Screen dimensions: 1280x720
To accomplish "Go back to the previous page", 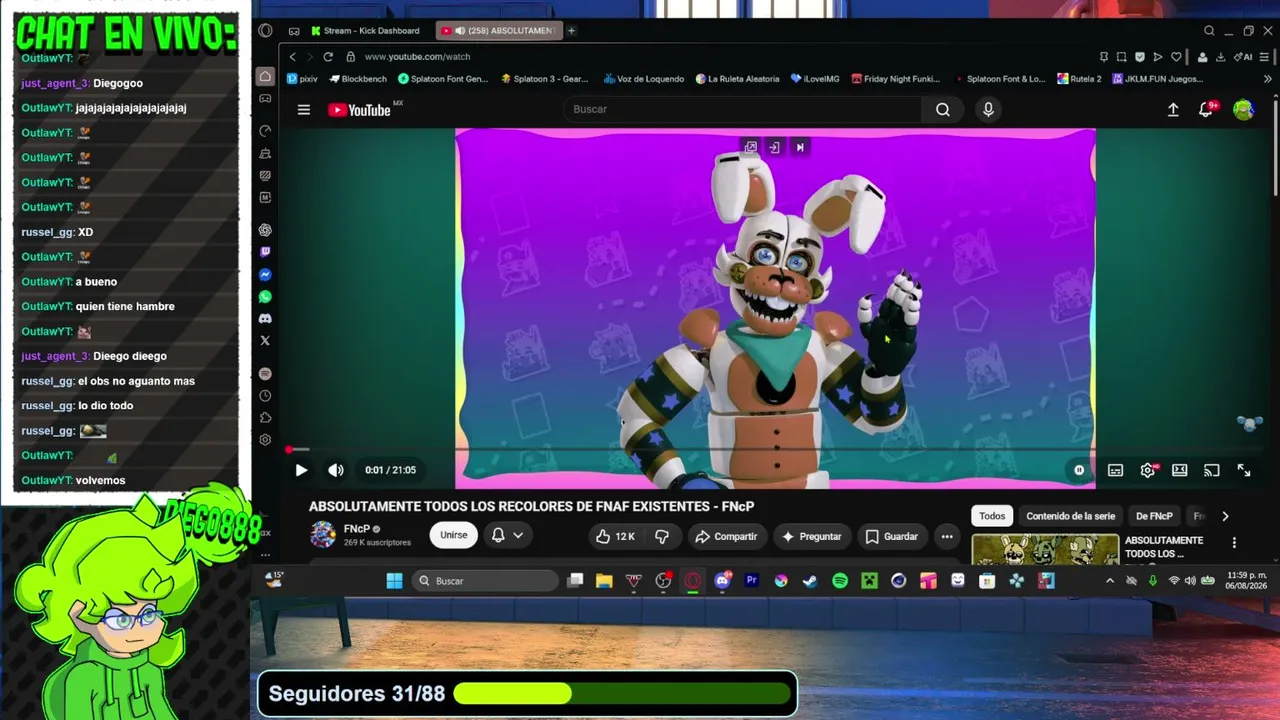I will (x=292, y=57).
